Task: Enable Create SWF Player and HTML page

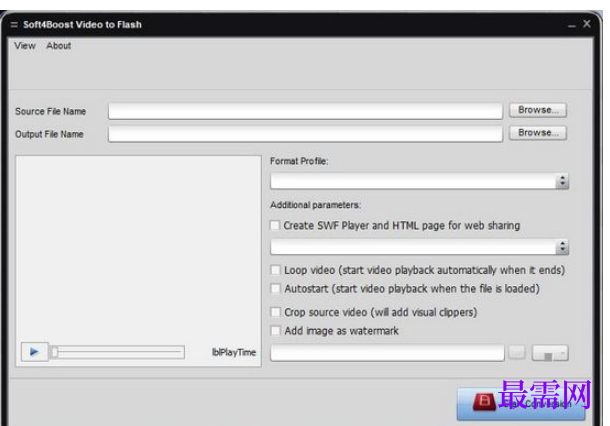Action: click(x=275, y=225)
